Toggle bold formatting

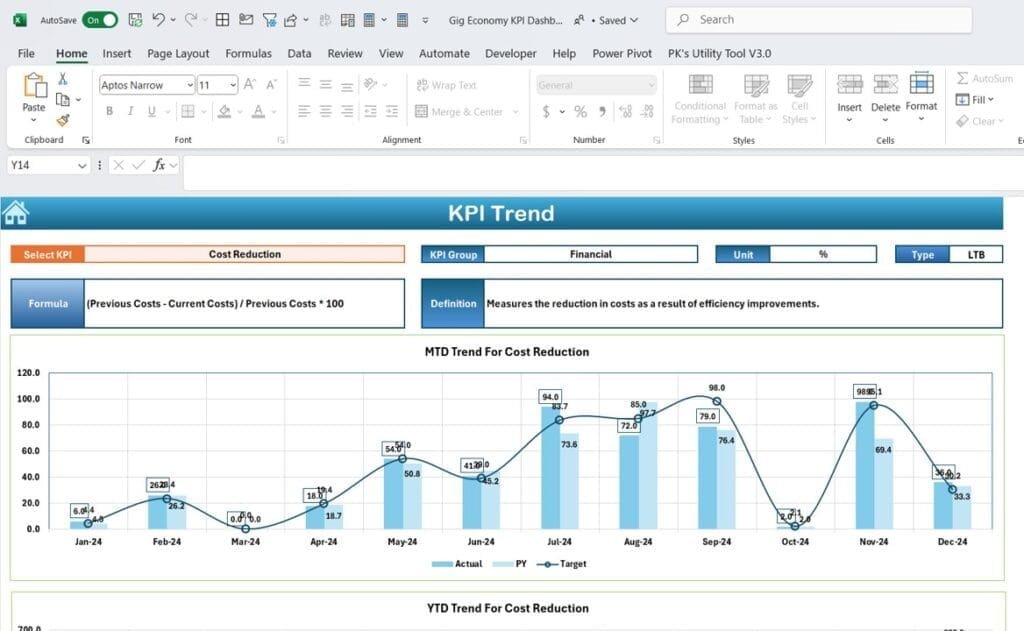tap(110, 111)
